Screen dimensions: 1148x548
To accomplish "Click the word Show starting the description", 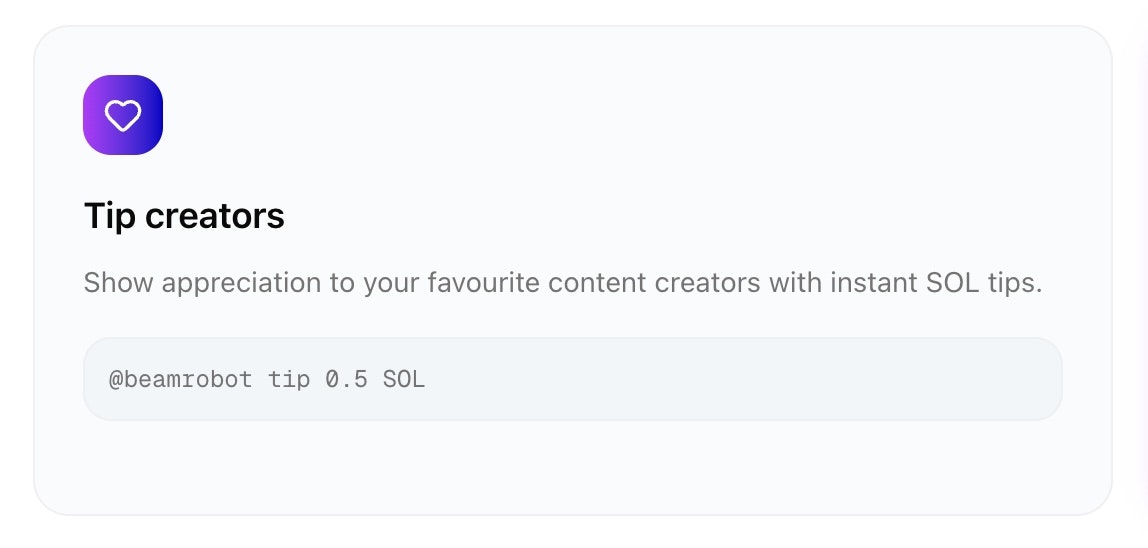I will pos(119,282).
